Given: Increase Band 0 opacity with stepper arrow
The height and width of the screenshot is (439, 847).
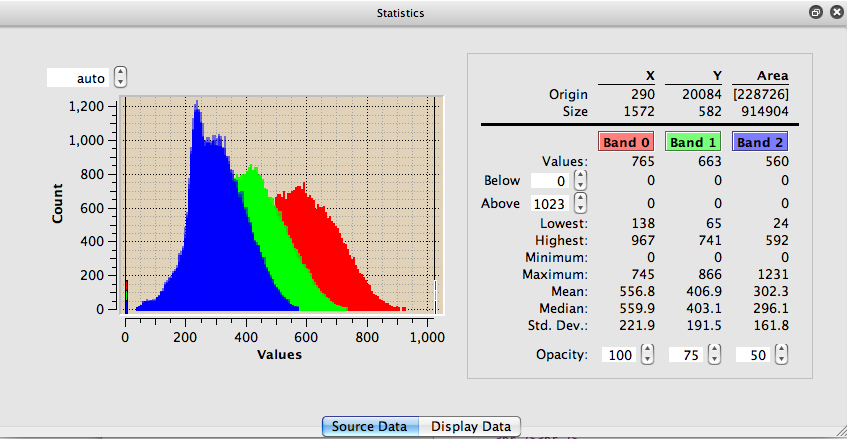Looking at the screenshot, I should click(x=647, y=350).
